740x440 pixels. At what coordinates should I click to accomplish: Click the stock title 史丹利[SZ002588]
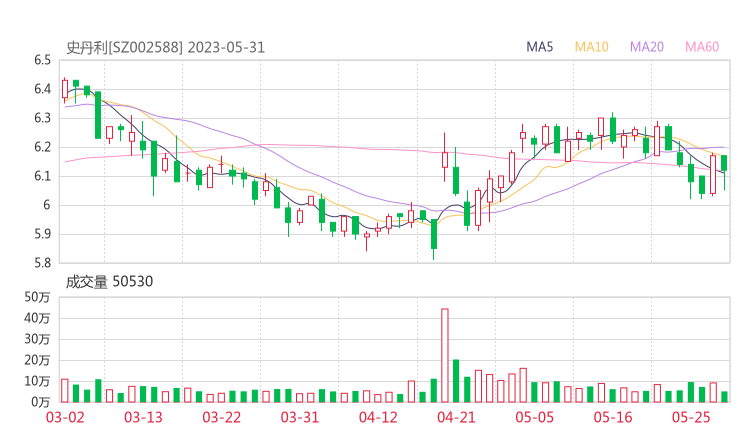124,47
